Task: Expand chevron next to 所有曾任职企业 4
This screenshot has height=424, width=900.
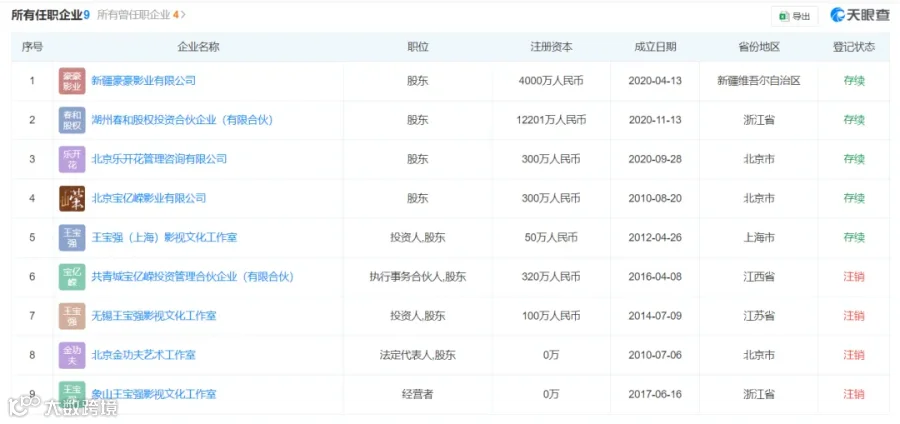Action: point(183,15)
